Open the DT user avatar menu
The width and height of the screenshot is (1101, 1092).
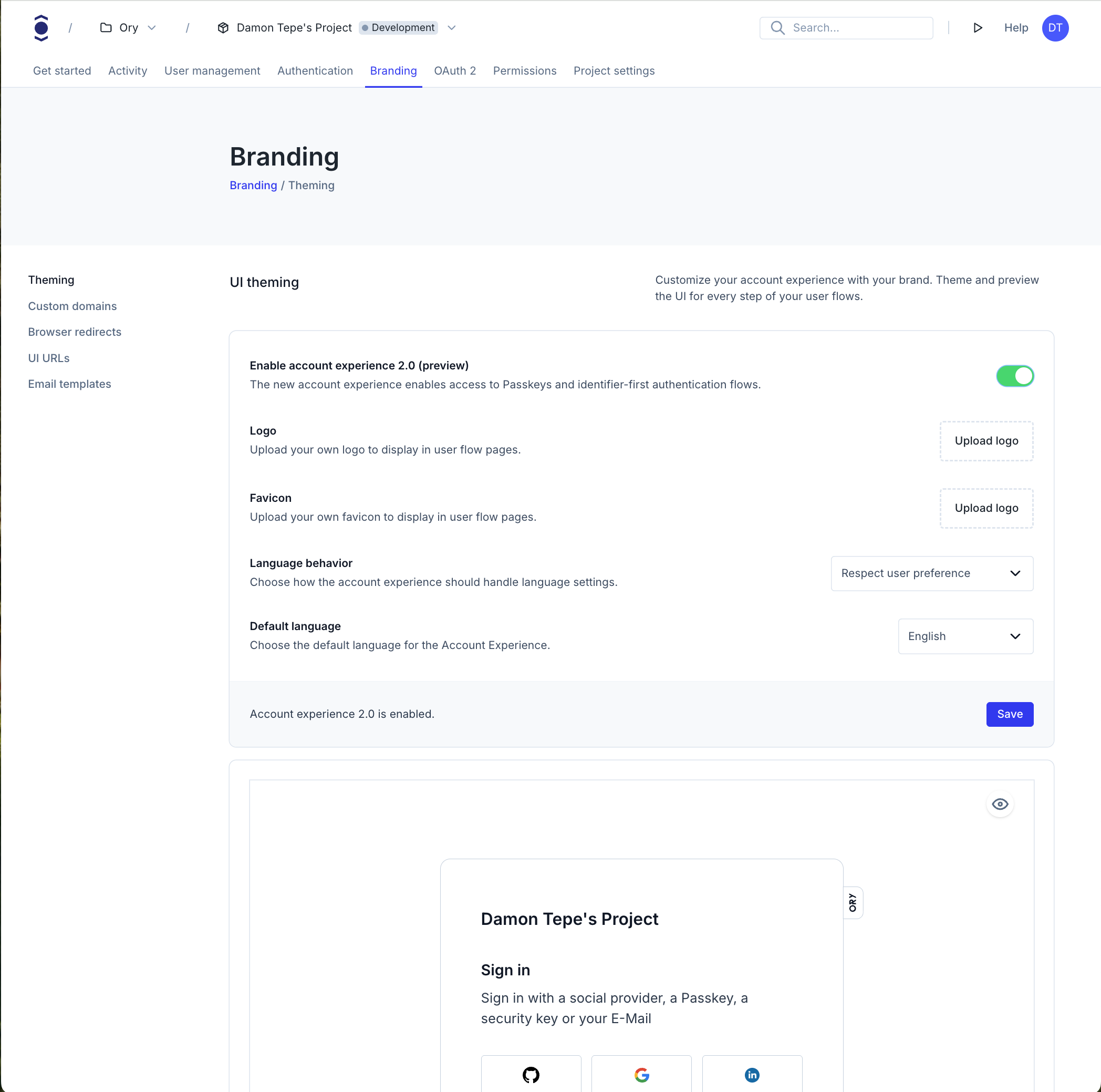pos(1055,28)
